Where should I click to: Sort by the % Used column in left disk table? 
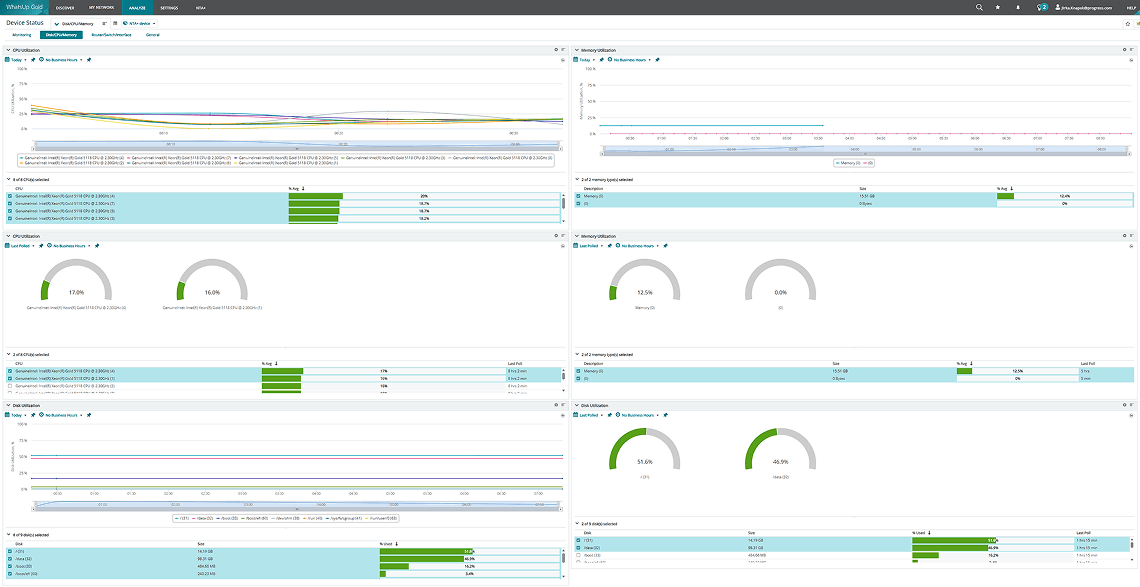tap(388, 544)
